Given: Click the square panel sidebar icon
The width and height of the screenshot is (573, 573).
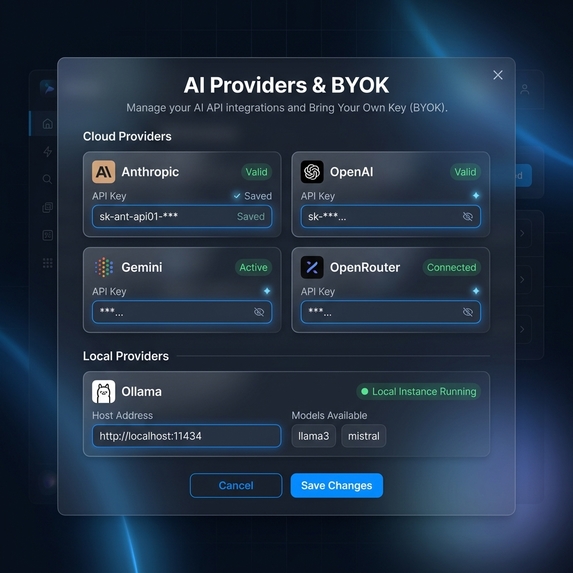Looking at the screenshot, I should pyautogui.click(x=48, y=235).
